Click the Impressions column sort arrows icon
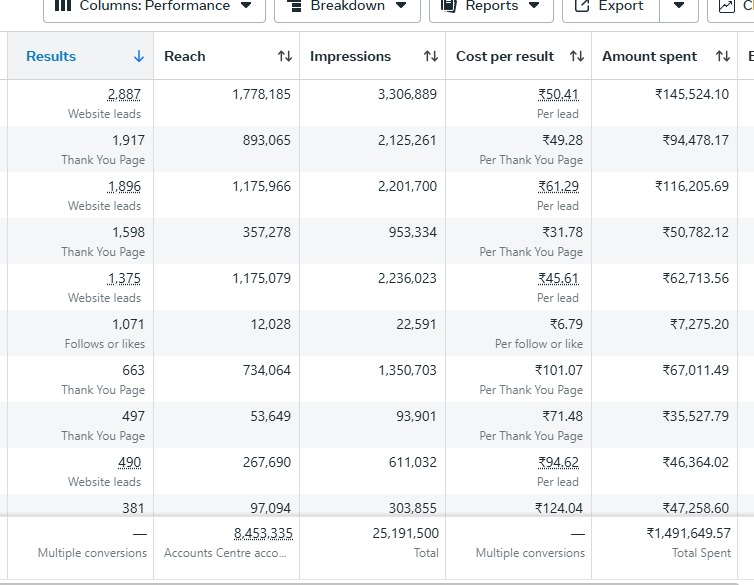 coord(431,56)
